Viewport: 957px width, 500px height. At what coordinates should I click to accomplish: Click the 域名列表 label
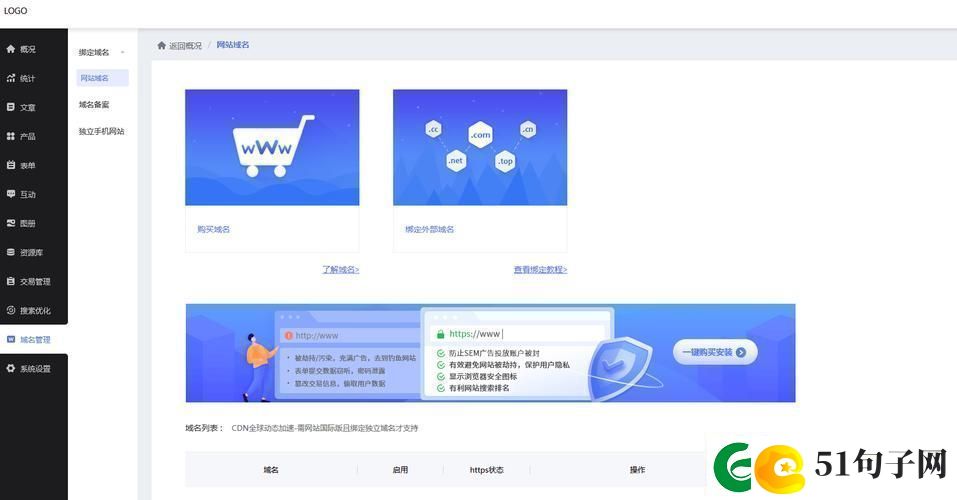coord(204,428)
